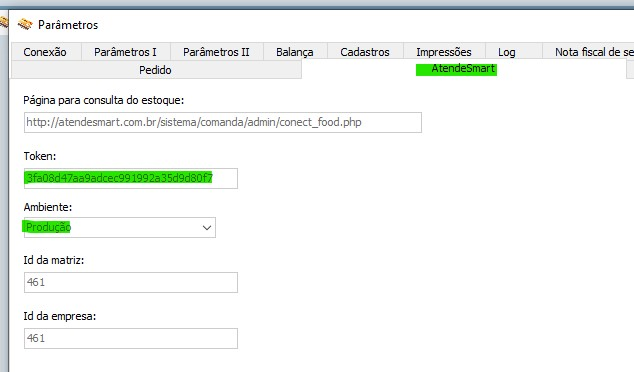Select the Balança tab
Viewport: 634px width, 372px height.
coord(295,52)
